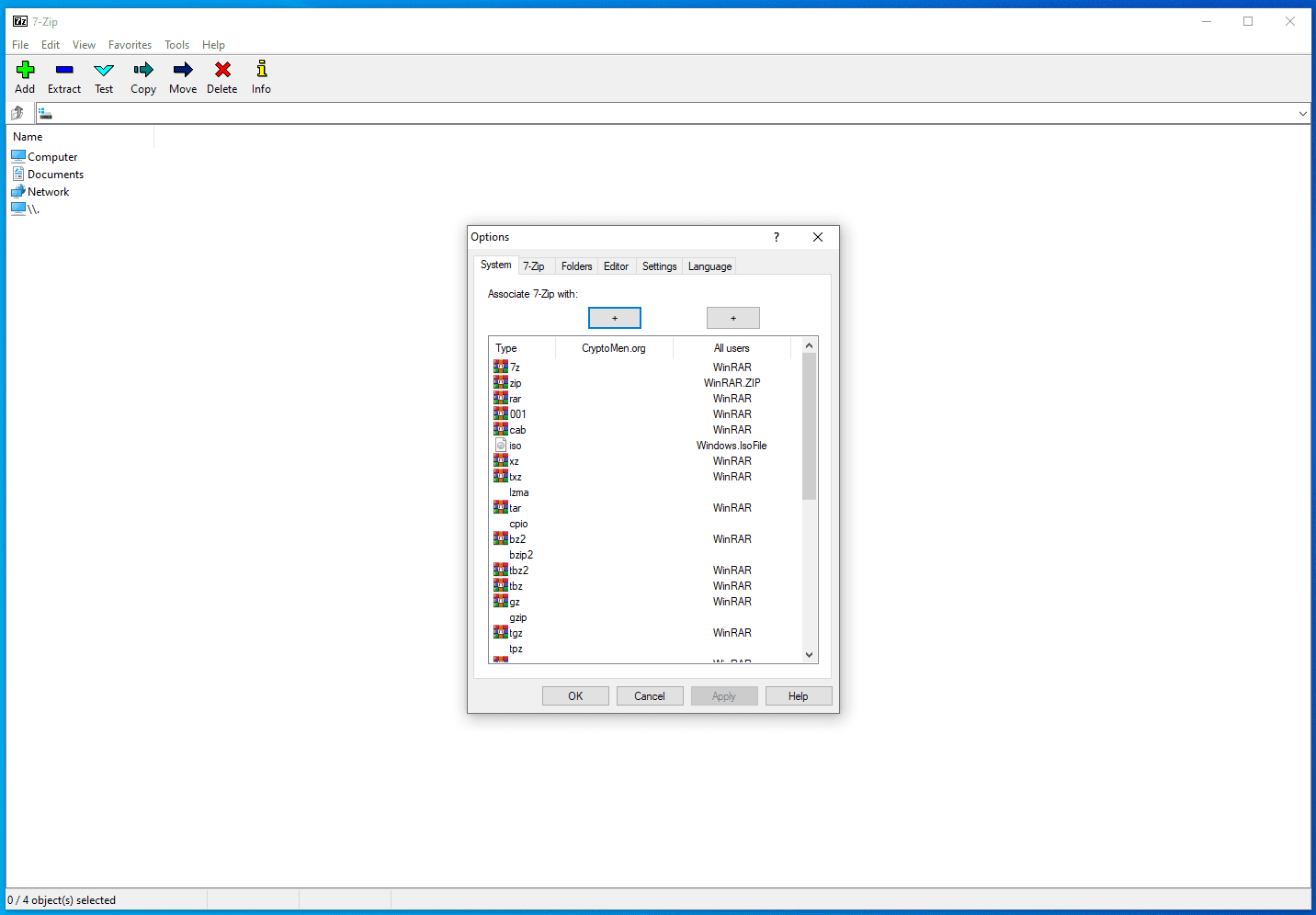Image resolution: width=1316 pixels, height=915 pixels.
Task: Click the Move toolbar icon
Action: click(183, 70)
